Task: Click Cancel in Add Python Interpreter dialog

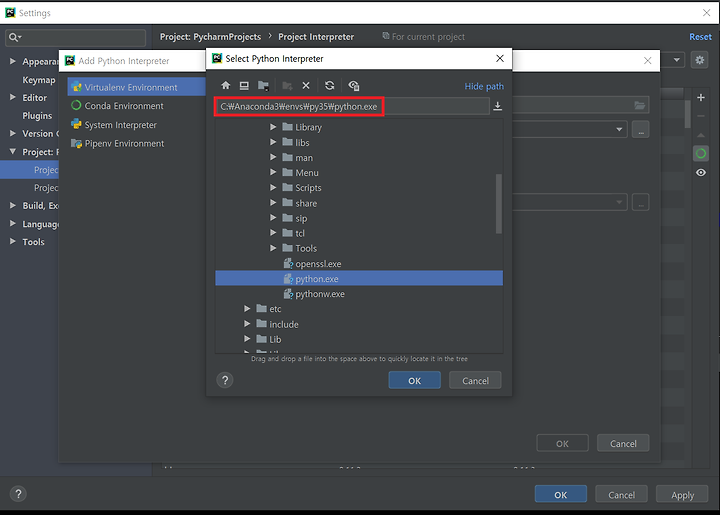Action: coord(623,443)
